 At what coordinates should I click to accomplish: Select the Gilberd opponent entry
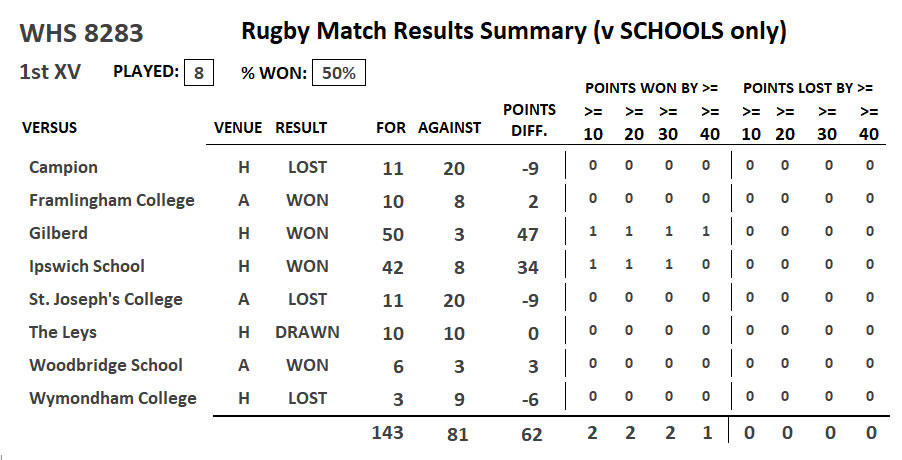click(x=58, y=233)
